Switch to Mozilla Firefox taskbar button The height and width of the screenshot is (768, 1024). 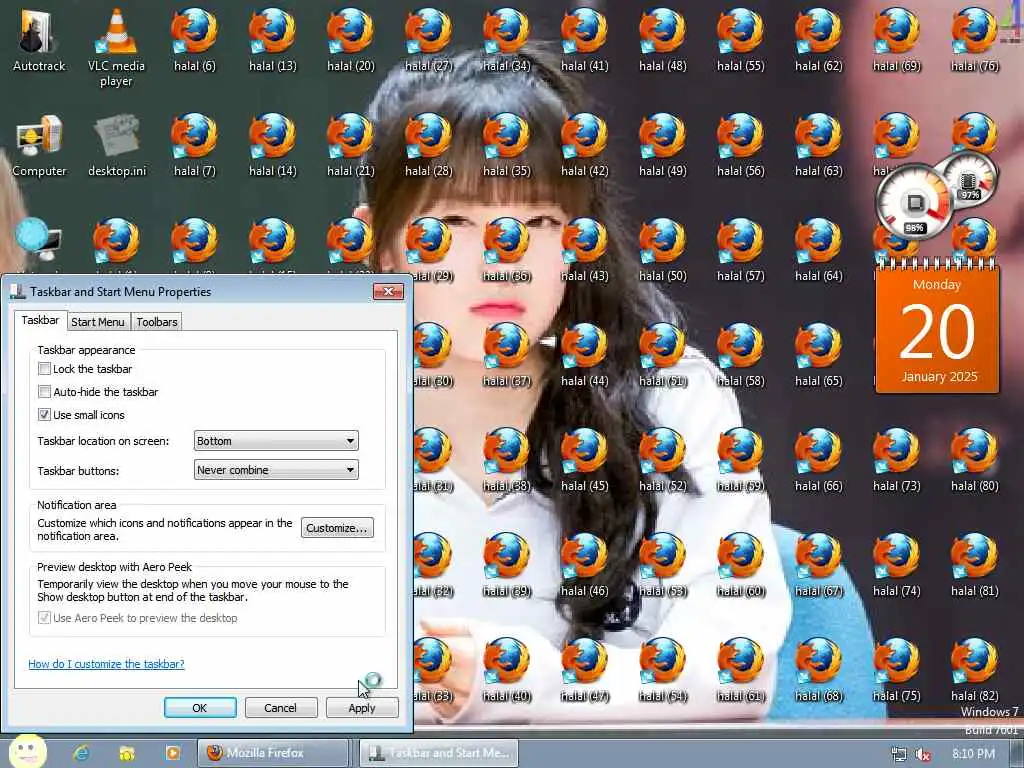point(273,753)
